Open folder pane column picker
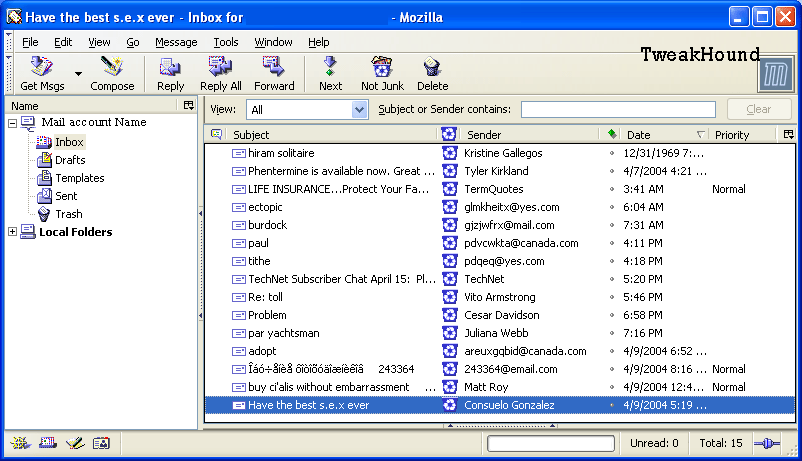 (x=189, y=105)
